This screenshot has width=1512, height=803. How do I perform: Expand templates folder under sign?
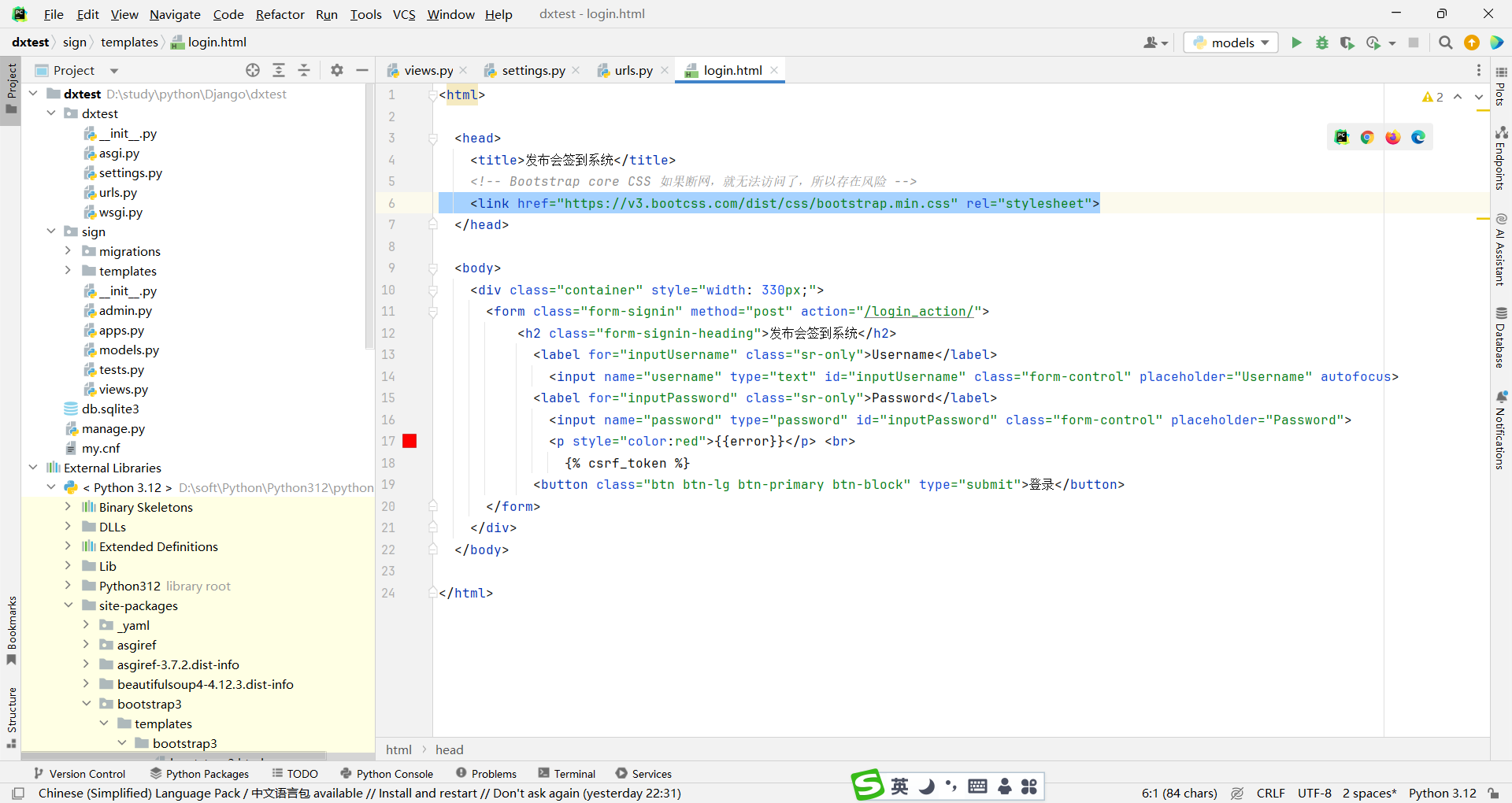coord(69,271)
